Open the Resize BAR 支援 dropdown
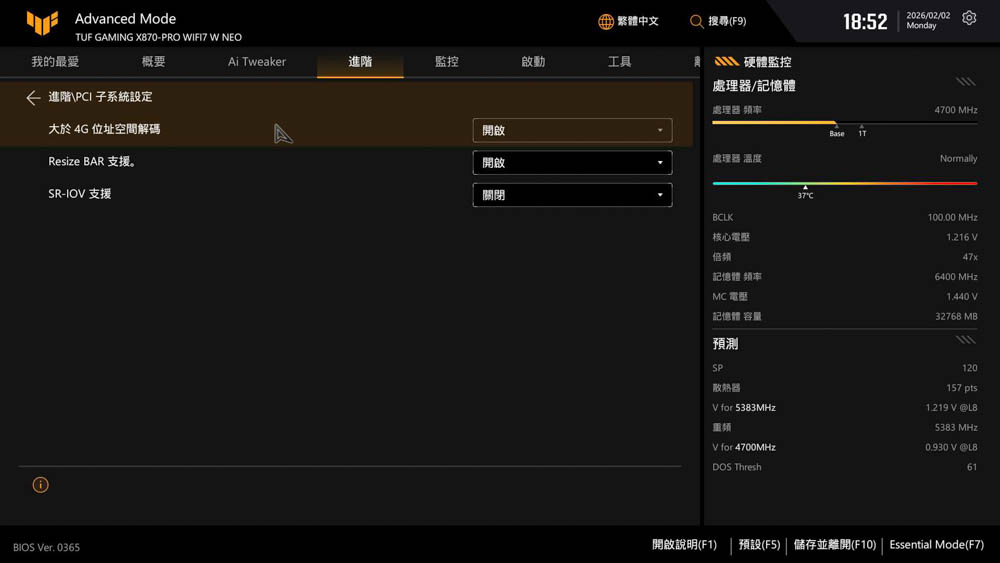This screenshot has height=563, width=1000. coord(571,163)
